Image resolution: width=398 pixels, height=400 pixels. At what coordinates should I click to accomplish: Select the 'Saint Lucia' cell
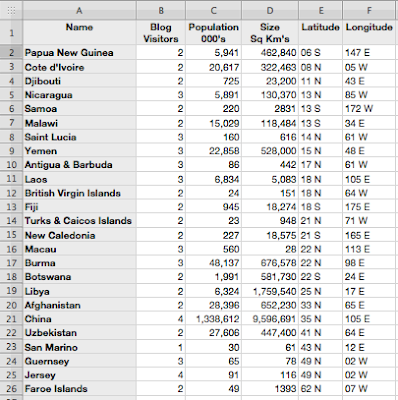coord(79,137)
